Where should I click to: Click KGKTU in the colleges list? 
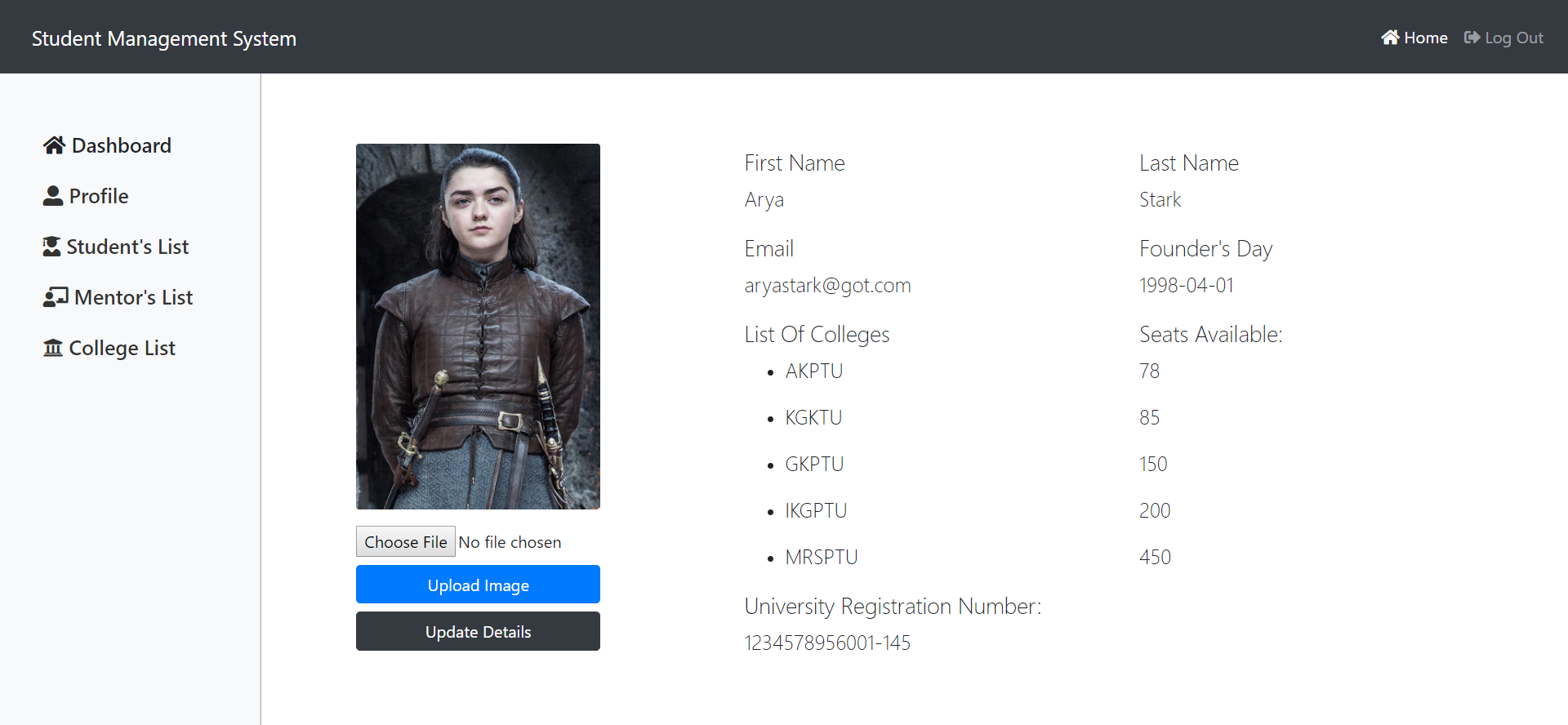click(x=813, y=418)
